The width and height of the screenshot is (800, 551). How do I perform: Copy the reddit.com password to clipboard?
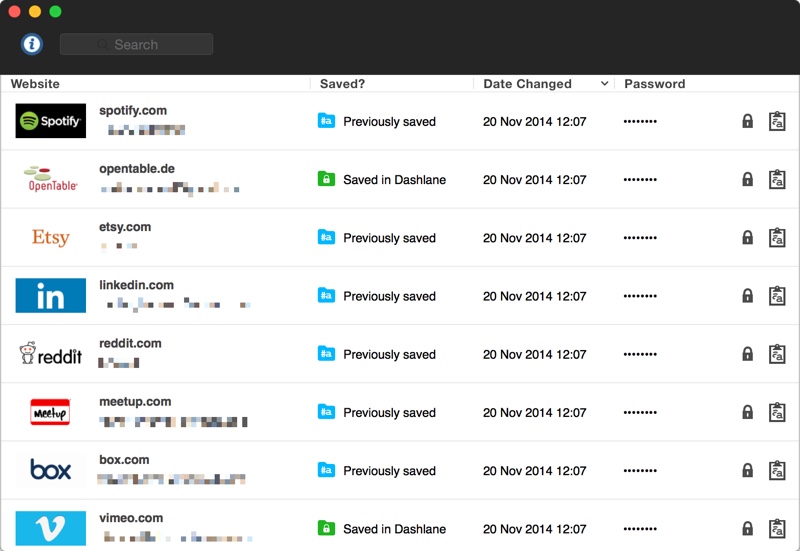click(777, 354)
